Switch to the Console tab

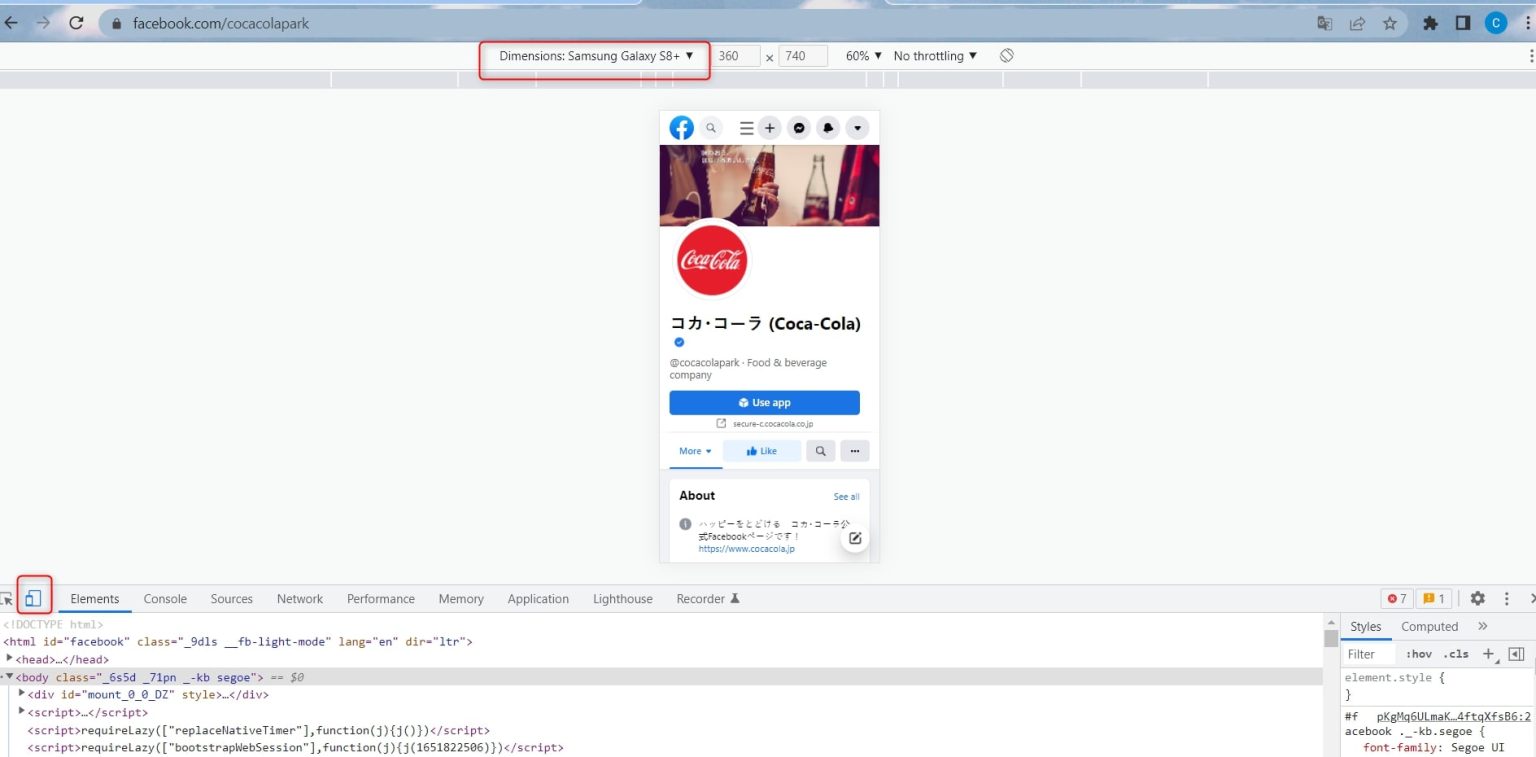click(164, 598)
